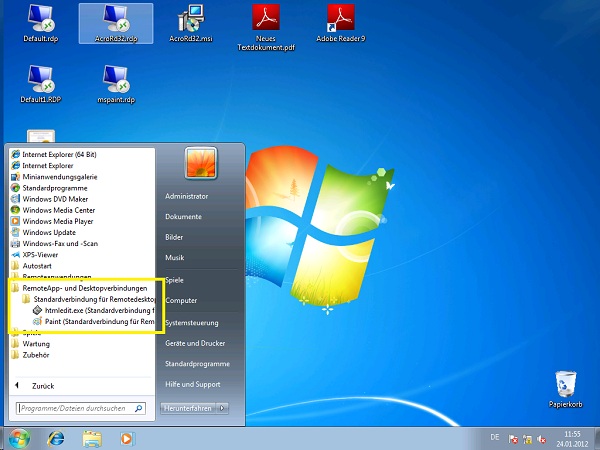600x450 pixels.
Task: Click the muted volume tray icon
Action: click(541, 439)
